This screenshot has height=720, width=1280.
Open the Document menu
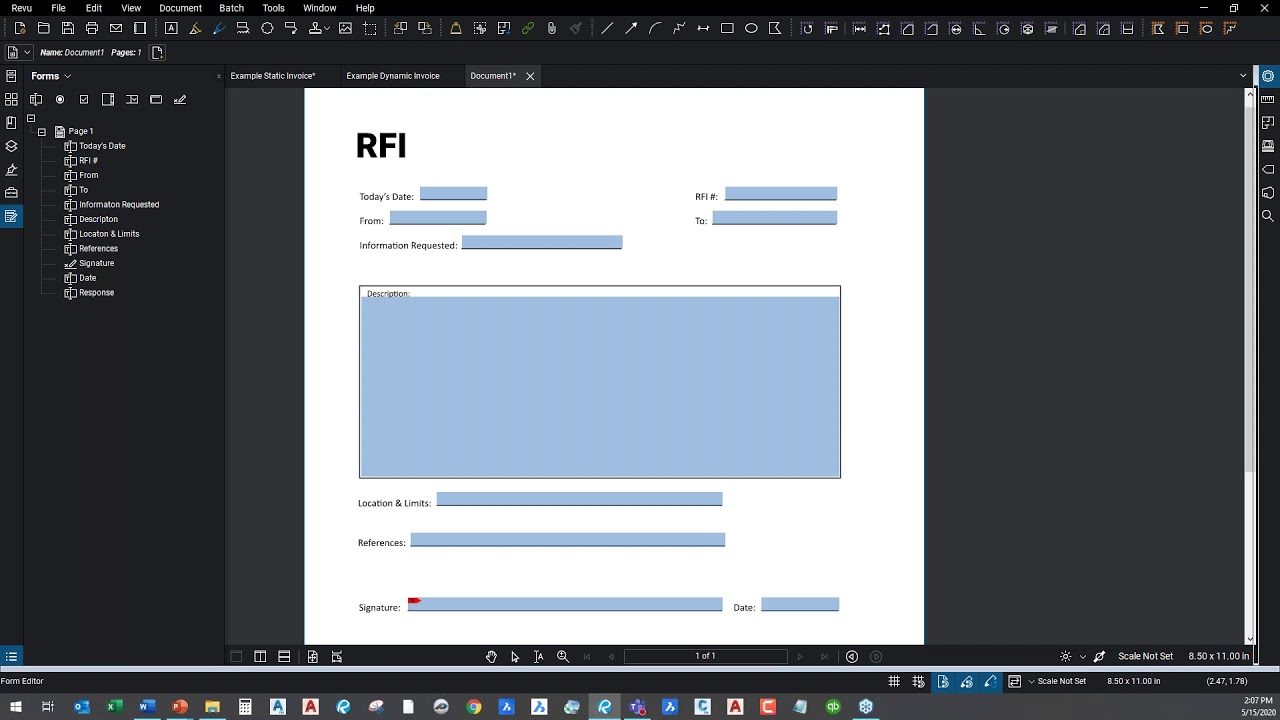(x=180, y=8)
